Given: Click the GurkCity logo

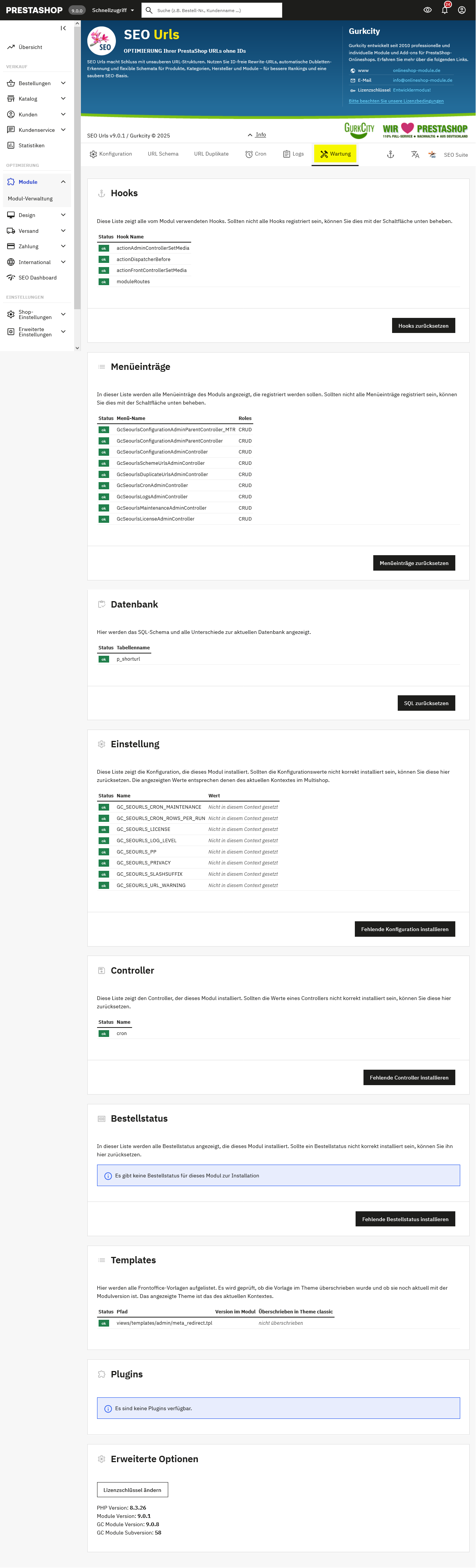Looking at the screenshot, I should 359,129.
